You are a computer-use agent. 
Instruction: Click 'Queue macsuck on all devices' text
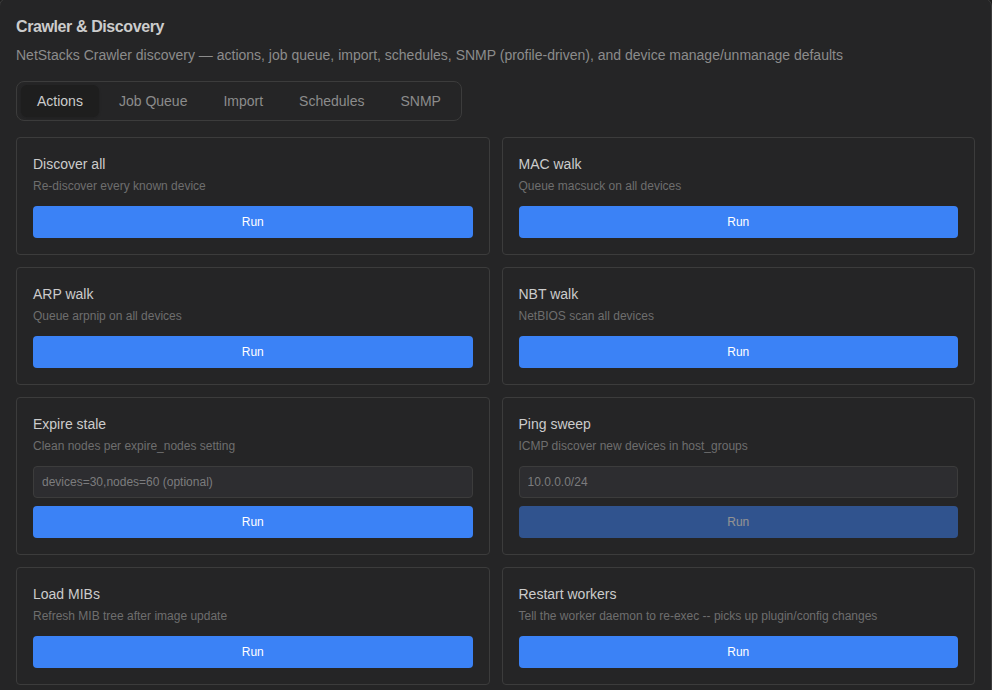(x=600, y=186)
